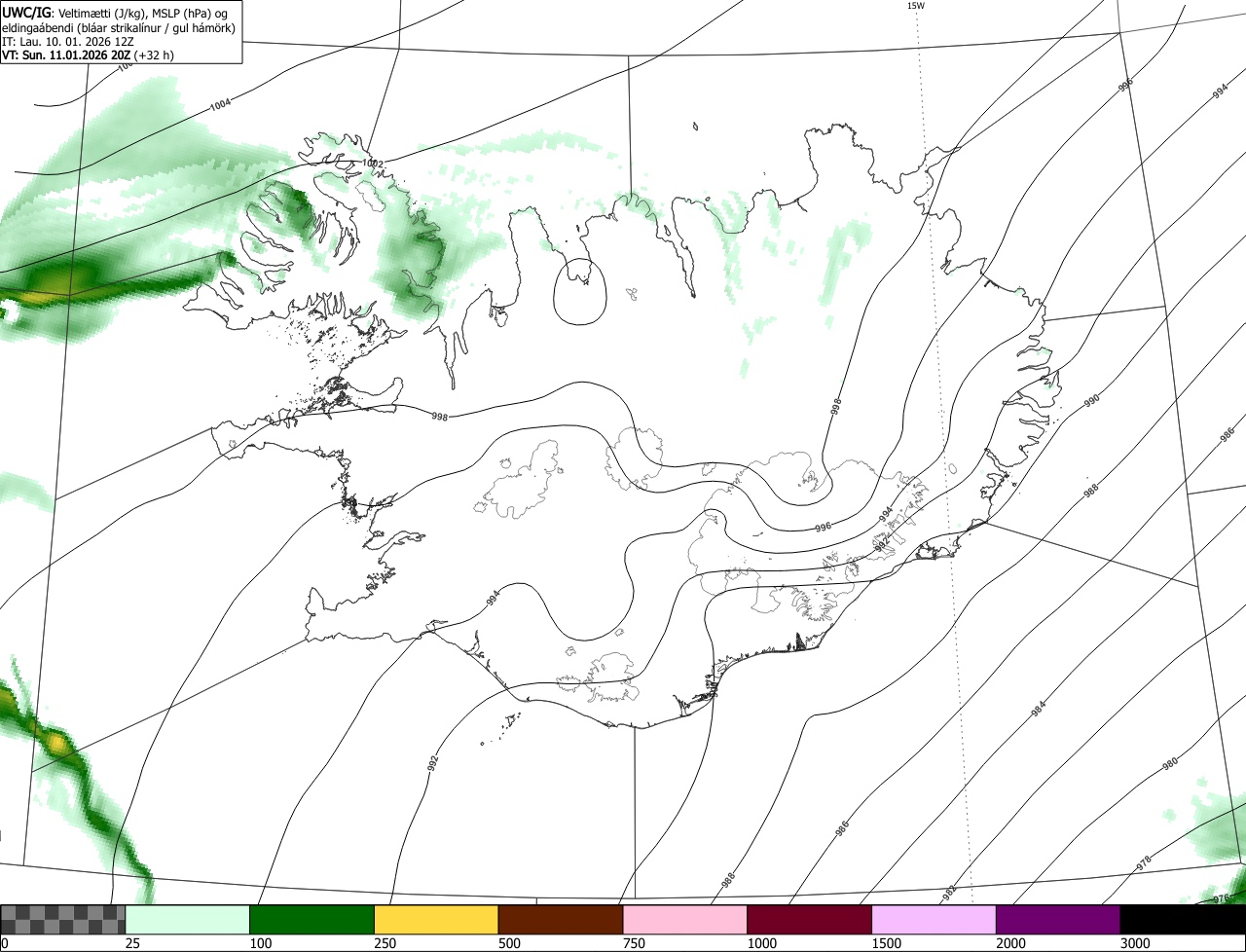Click the "15W" longitude label
Screen dimensions: 1246x952
tap(915, 6)
